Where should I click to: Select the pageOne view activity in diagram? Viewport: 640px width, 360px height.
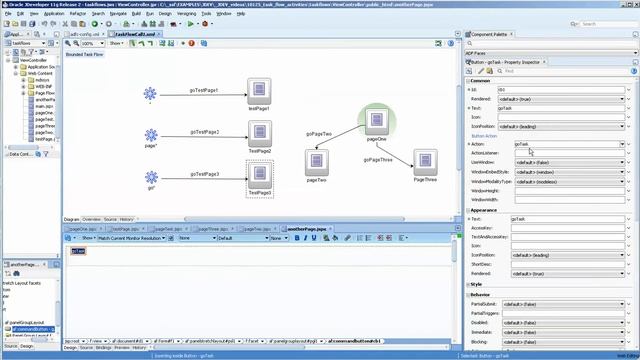(377, 120)
